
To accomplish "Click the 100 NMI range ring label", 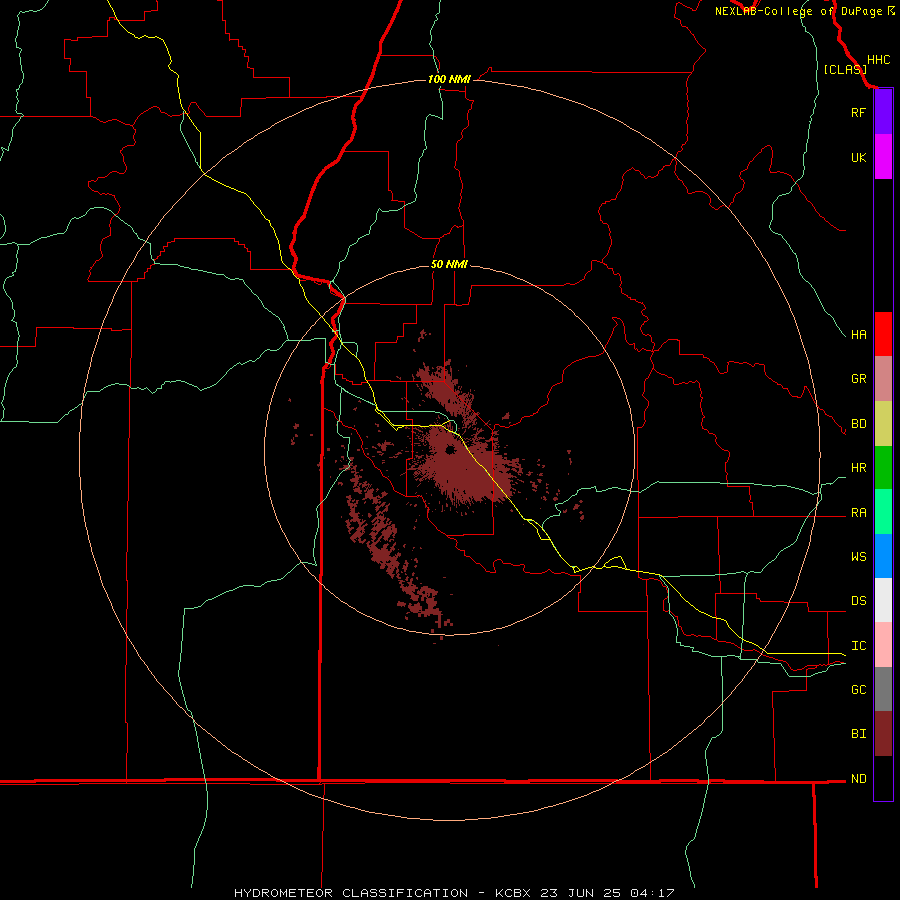I will tap(449, 79).
